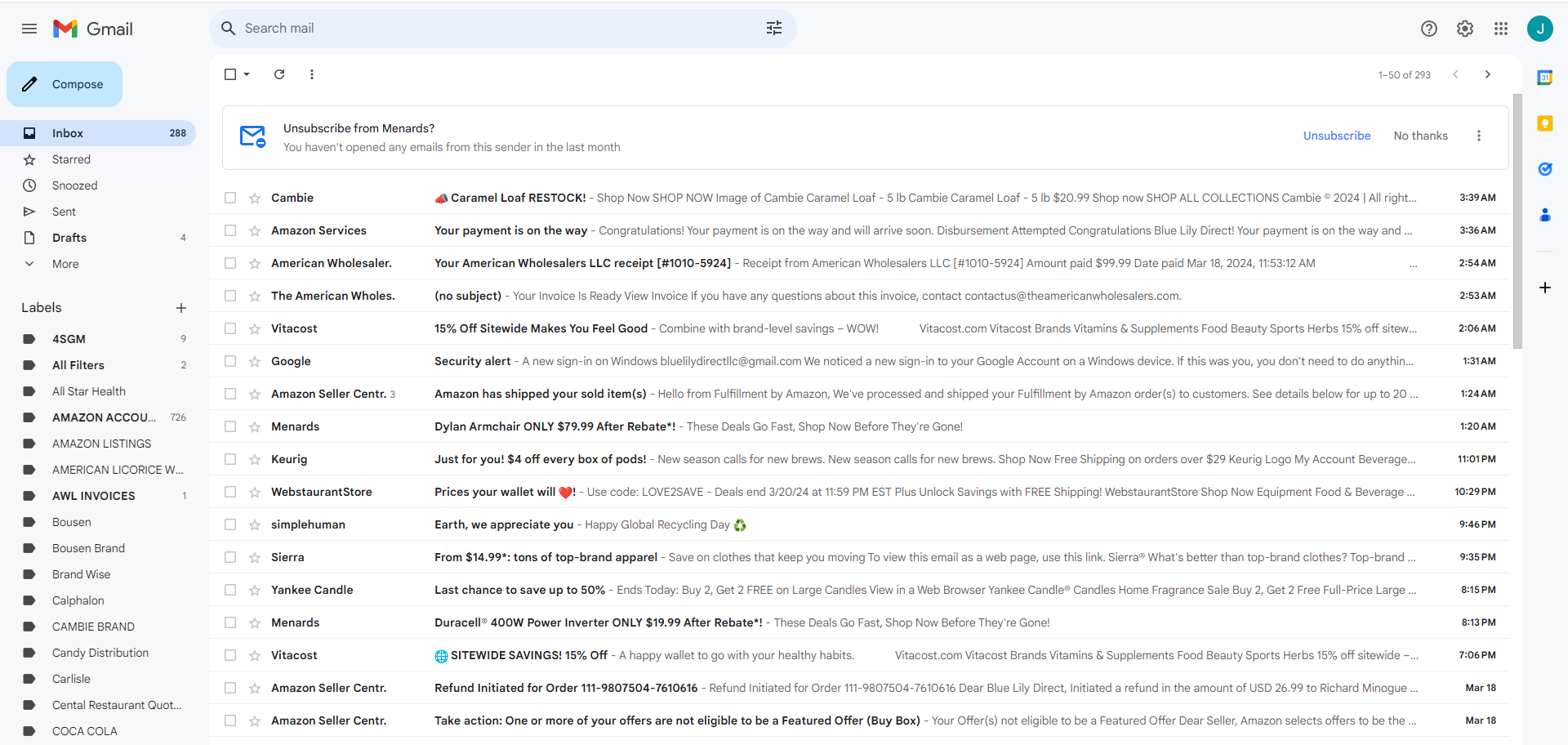
Task: Open the Google Account avatar
Action: pyautogui.click(x=1540, y=29)
